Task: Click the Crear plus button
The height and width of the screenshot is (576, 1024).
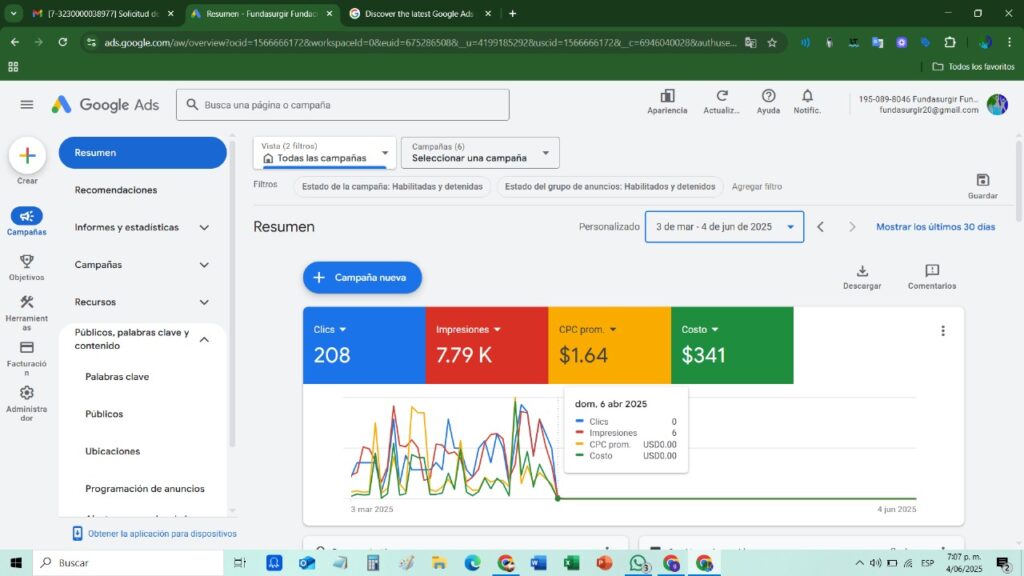Action: (27, 155)
